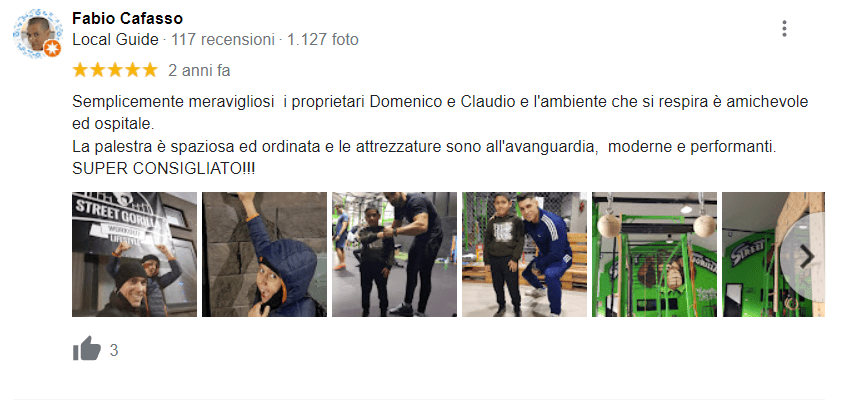
Task: Click the 1.127 foto count
Action: tap(323, 40)
